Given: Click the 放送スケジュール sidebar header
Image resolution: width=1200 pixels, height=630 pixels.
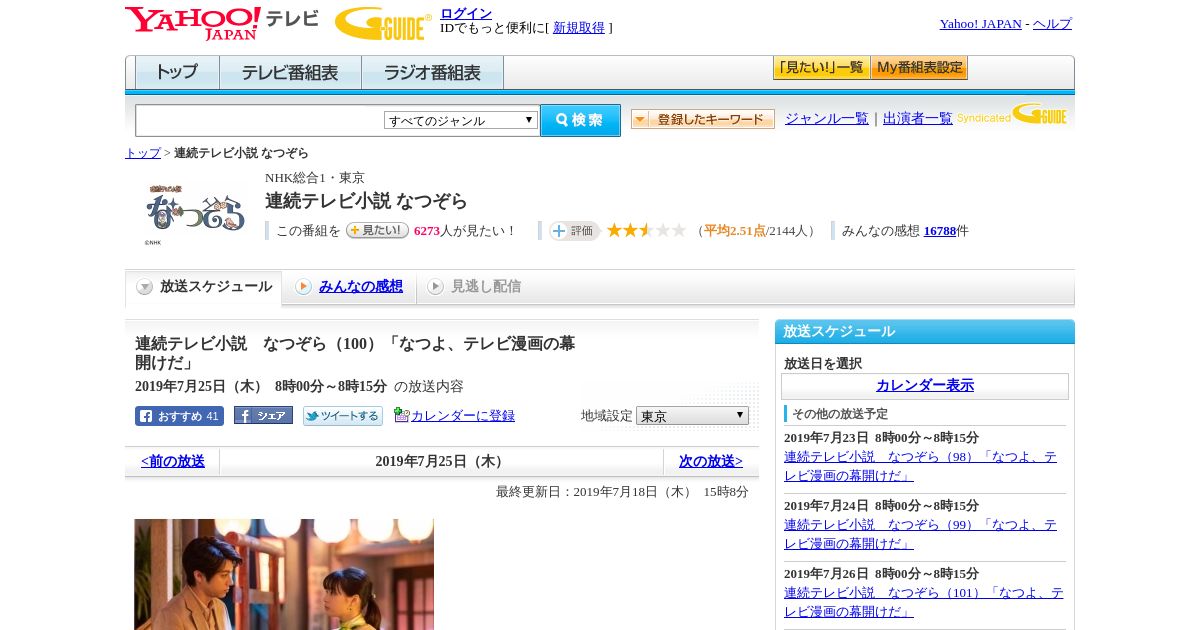Looking at the screenshot, I should coord(925,331).
